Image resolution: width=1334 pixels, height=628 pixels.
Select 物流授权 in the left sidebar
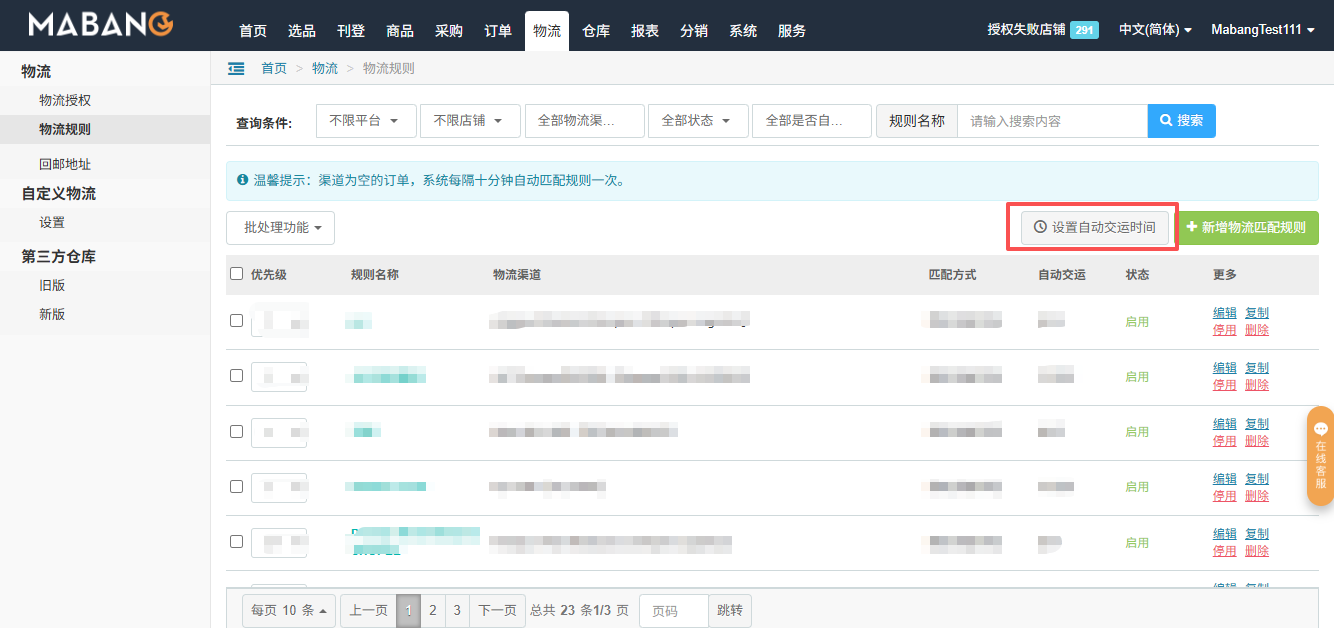point(65,100)
